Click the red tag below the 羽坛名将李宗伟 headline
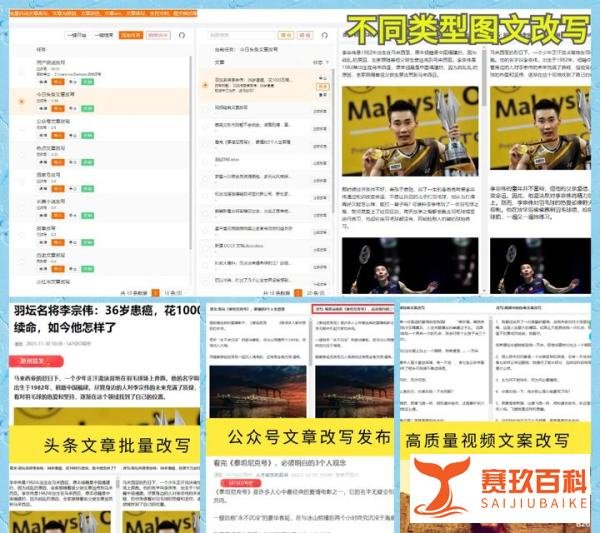 pyautogui.click(x=36, y=361)
